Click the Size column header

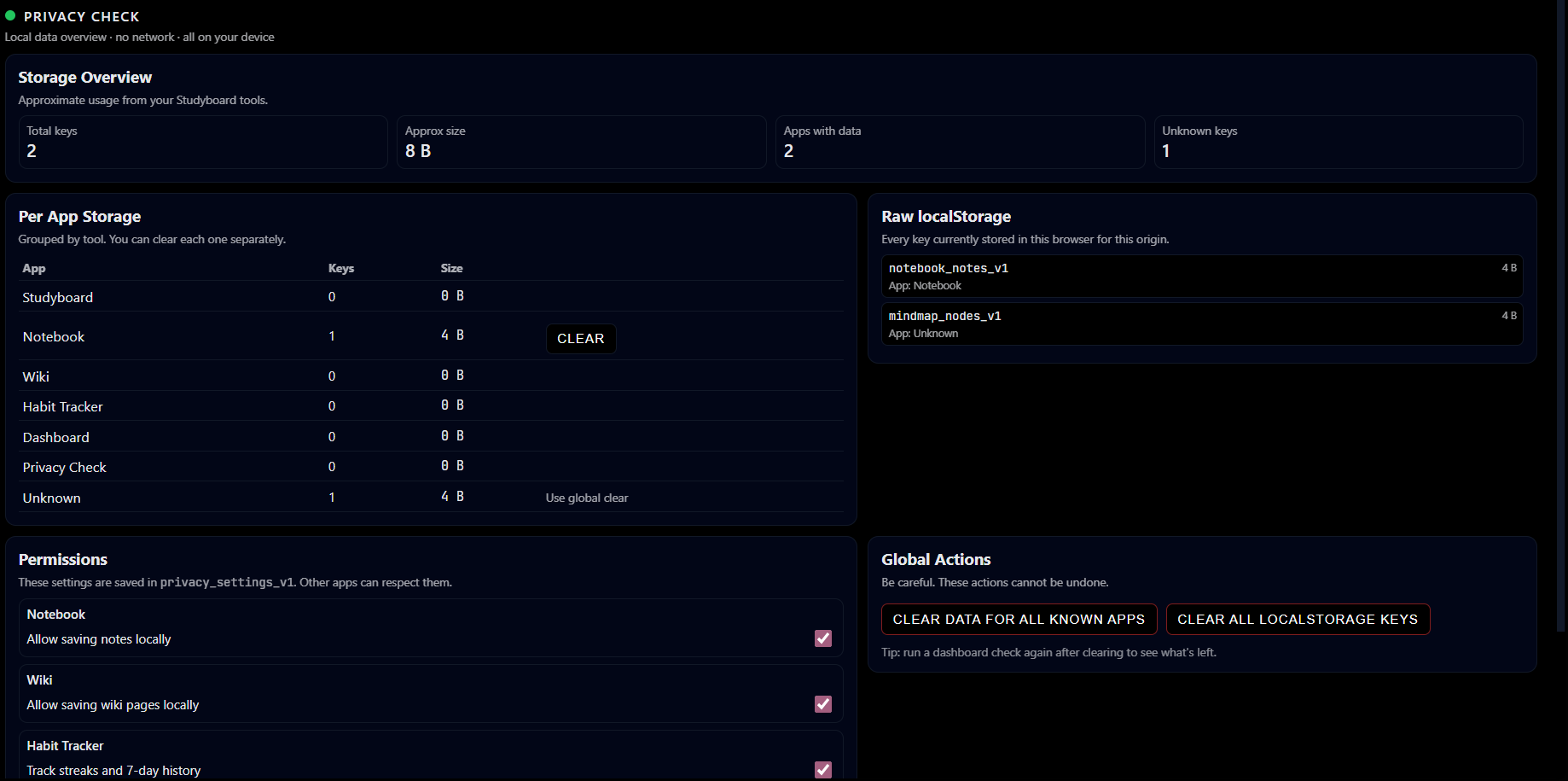452,268
